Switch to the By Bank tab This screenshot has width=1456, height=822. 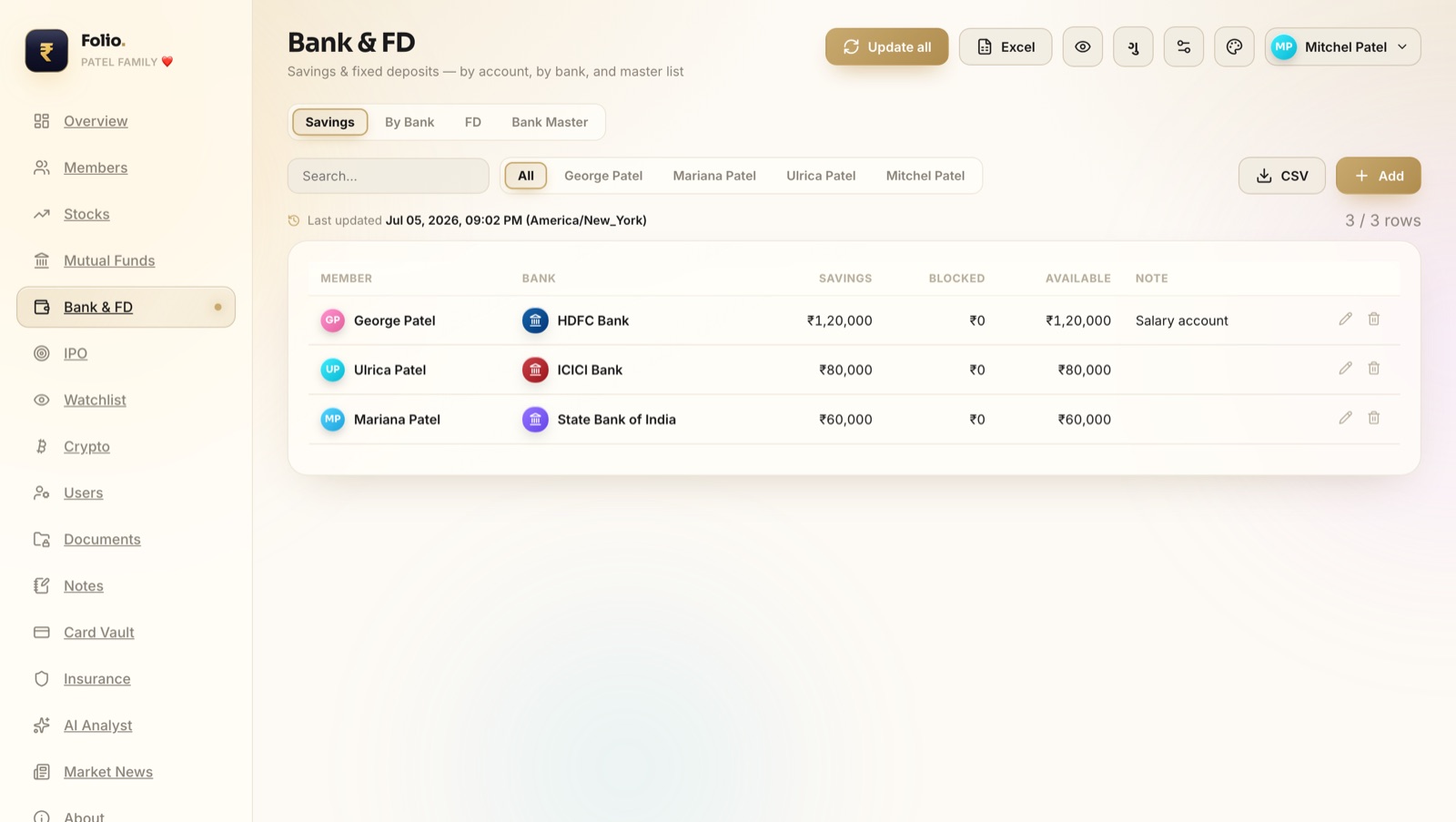409,122
